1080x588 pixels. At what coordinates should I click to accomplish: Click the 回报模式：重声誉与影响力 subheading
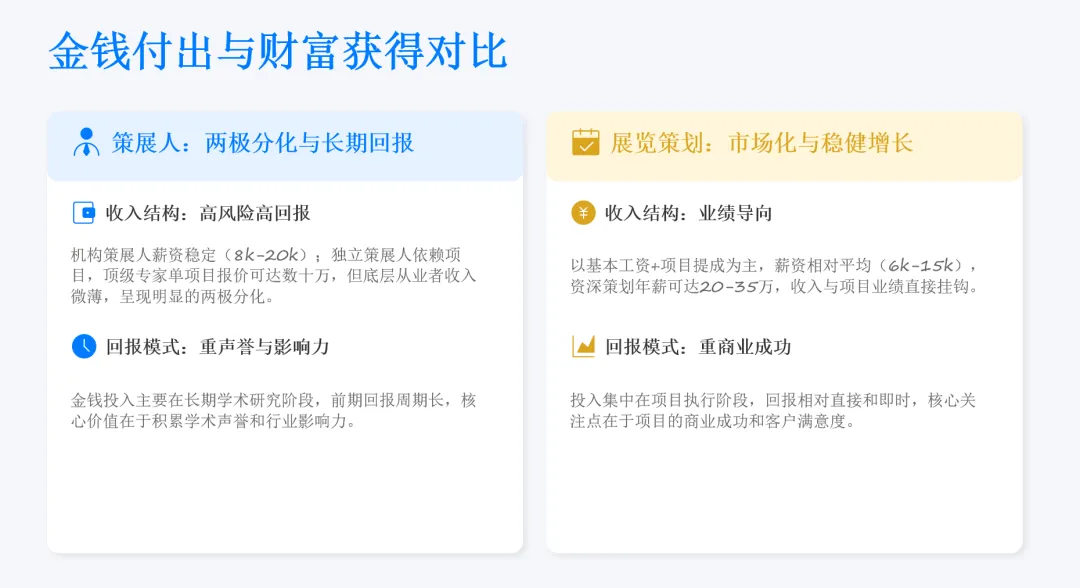pos(218,346)
